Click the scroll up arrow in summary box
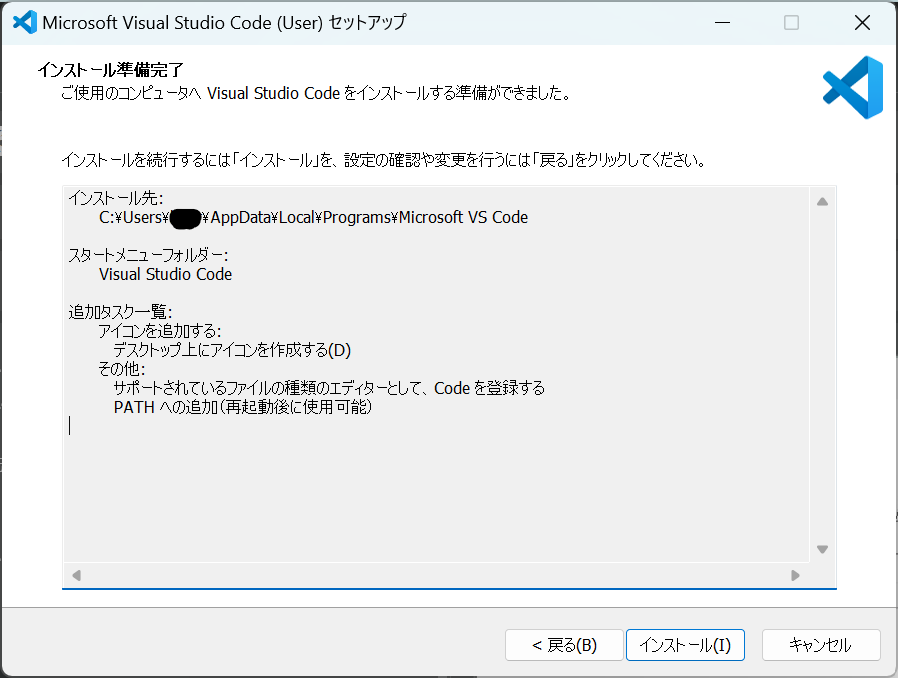The height and width of the screenshot is (678, 898). pyautogui.click(x=822, y=202)
